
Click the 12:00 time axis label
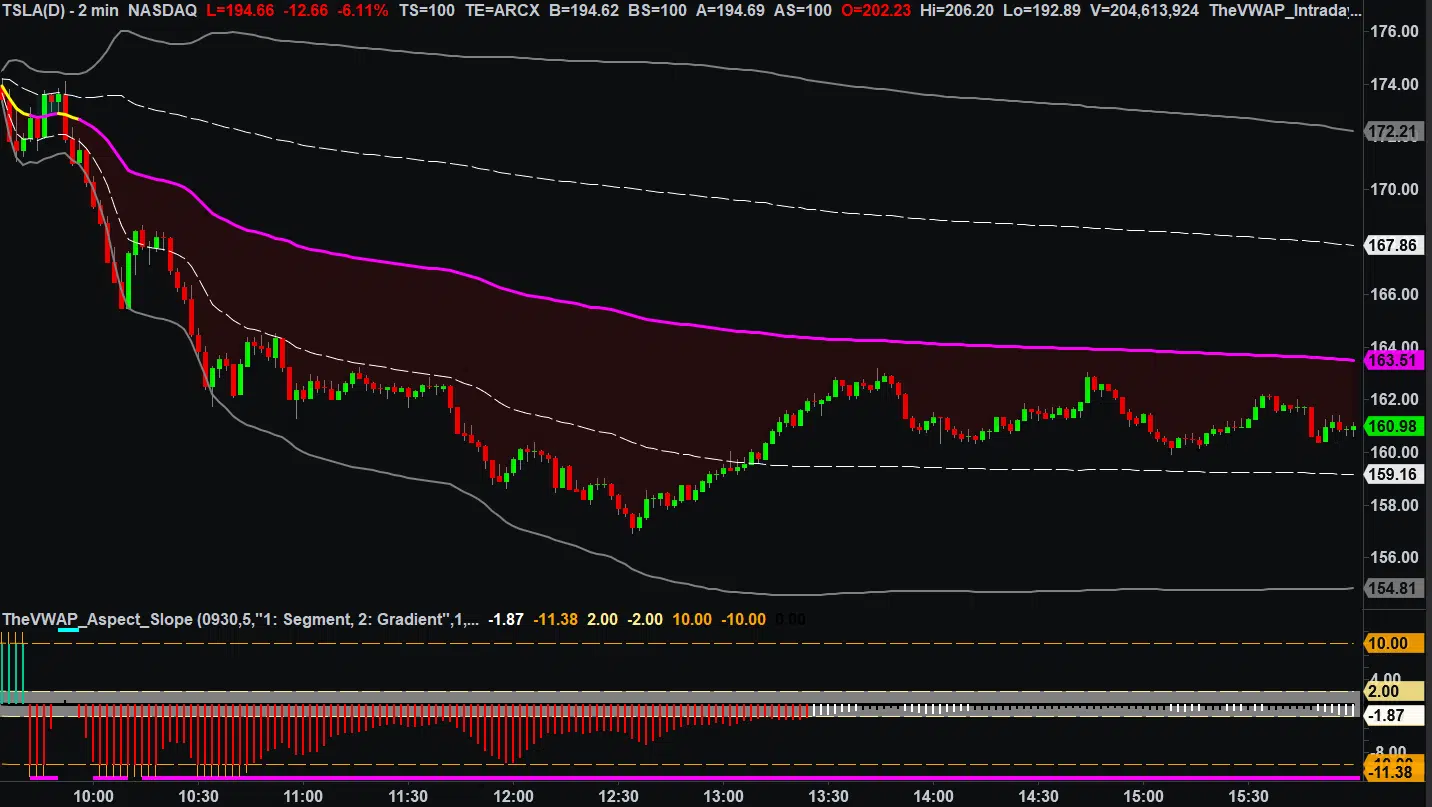pos(513,796)
